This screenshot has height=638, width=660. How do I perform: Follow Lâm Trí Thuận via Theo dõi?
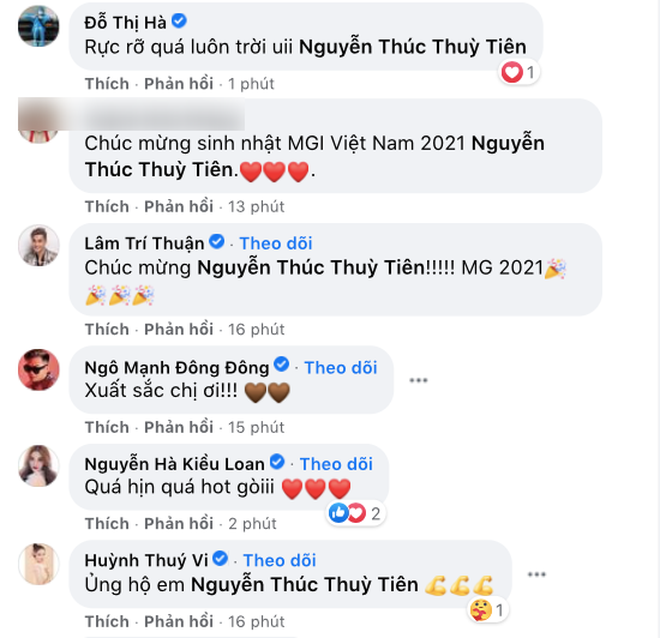click(276, 243)
